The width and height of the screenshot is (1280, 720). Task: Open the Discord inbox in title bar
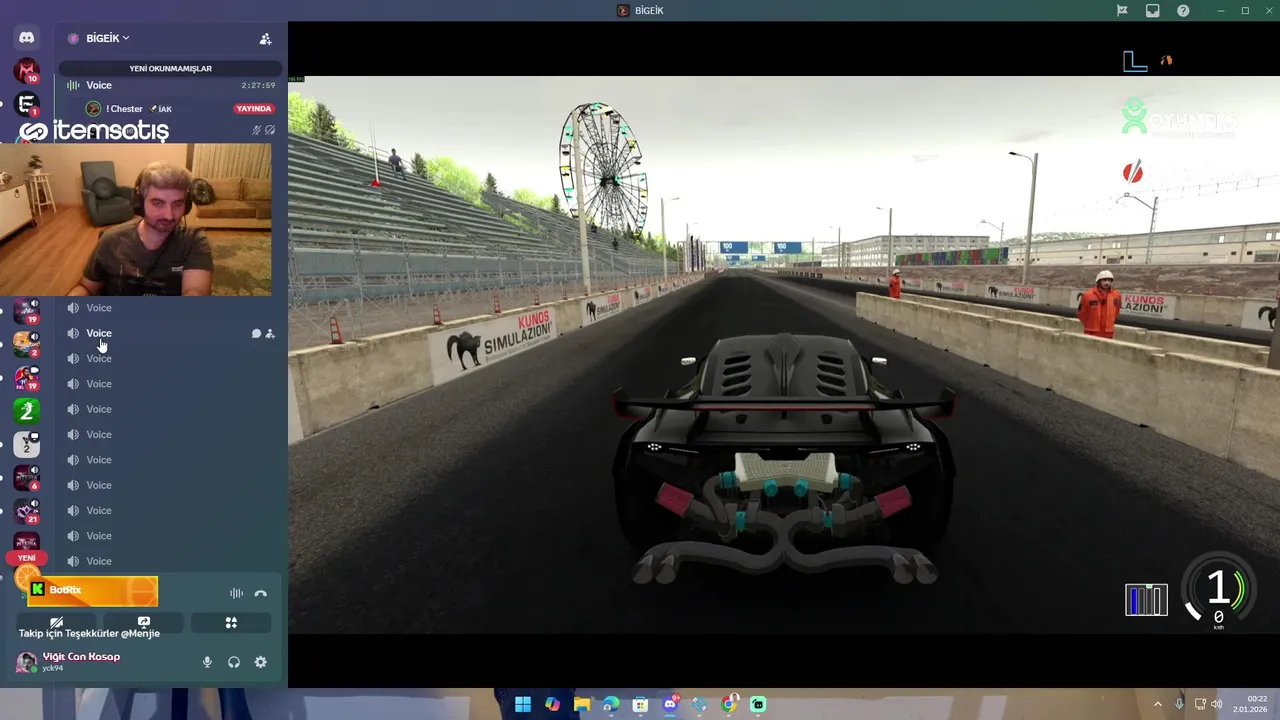1153,10
